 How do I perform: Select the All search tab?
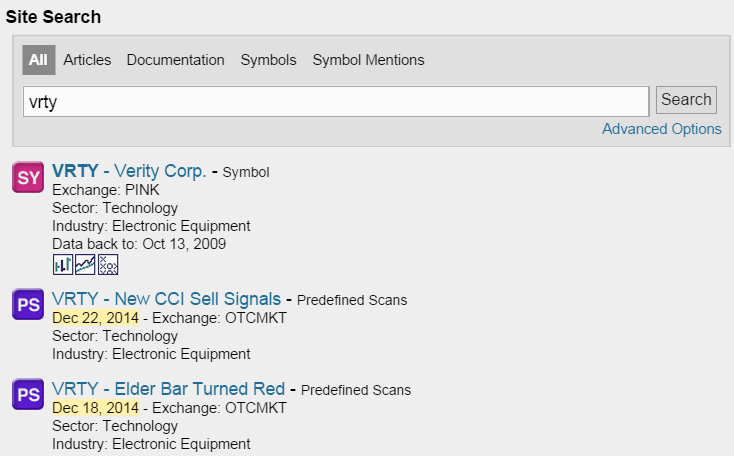[38, 60]
